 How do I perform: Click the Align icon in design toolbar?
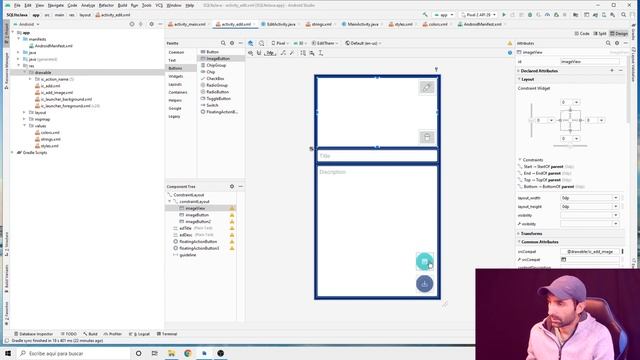coord(312,53)
